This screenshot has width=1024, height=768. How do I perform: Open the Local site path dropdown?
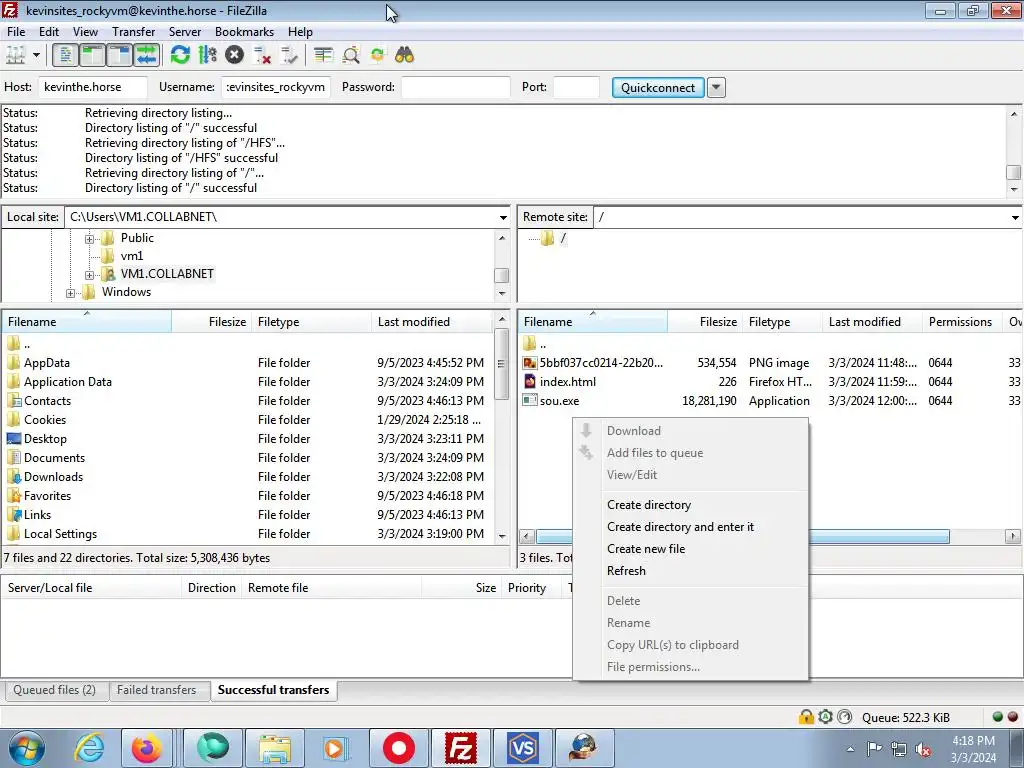coord(503,217)
